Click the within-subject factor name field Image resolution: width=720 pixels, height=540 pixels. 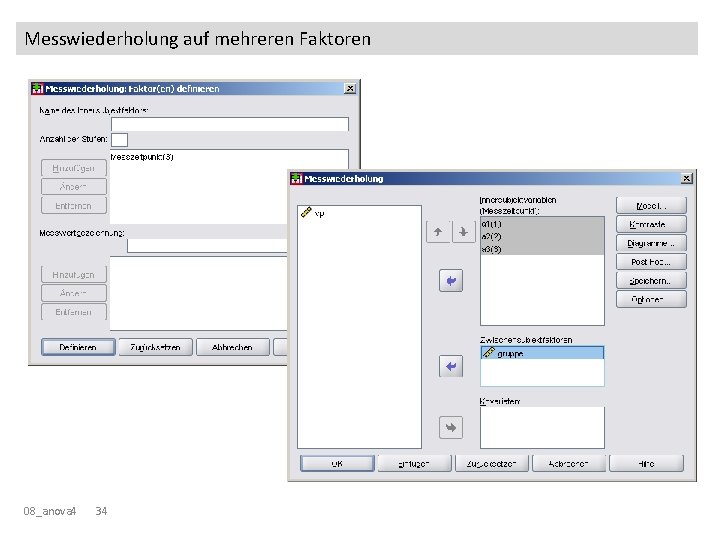click(230, 124)
